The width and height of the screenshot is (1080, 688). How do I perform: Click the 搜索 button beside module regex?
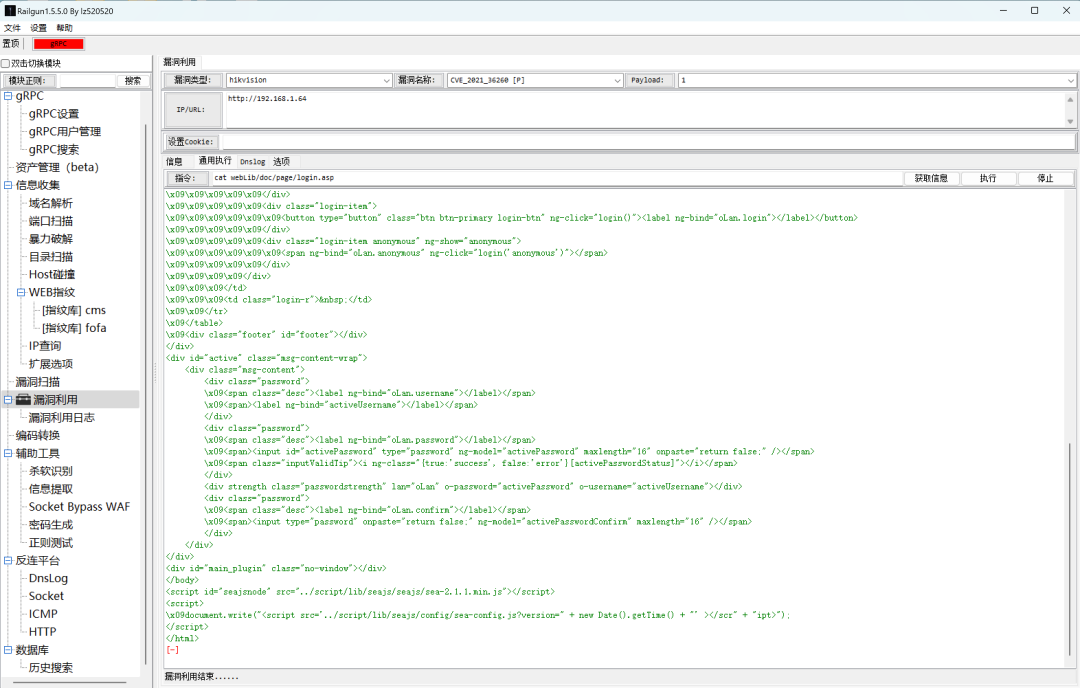pos(133,81)
